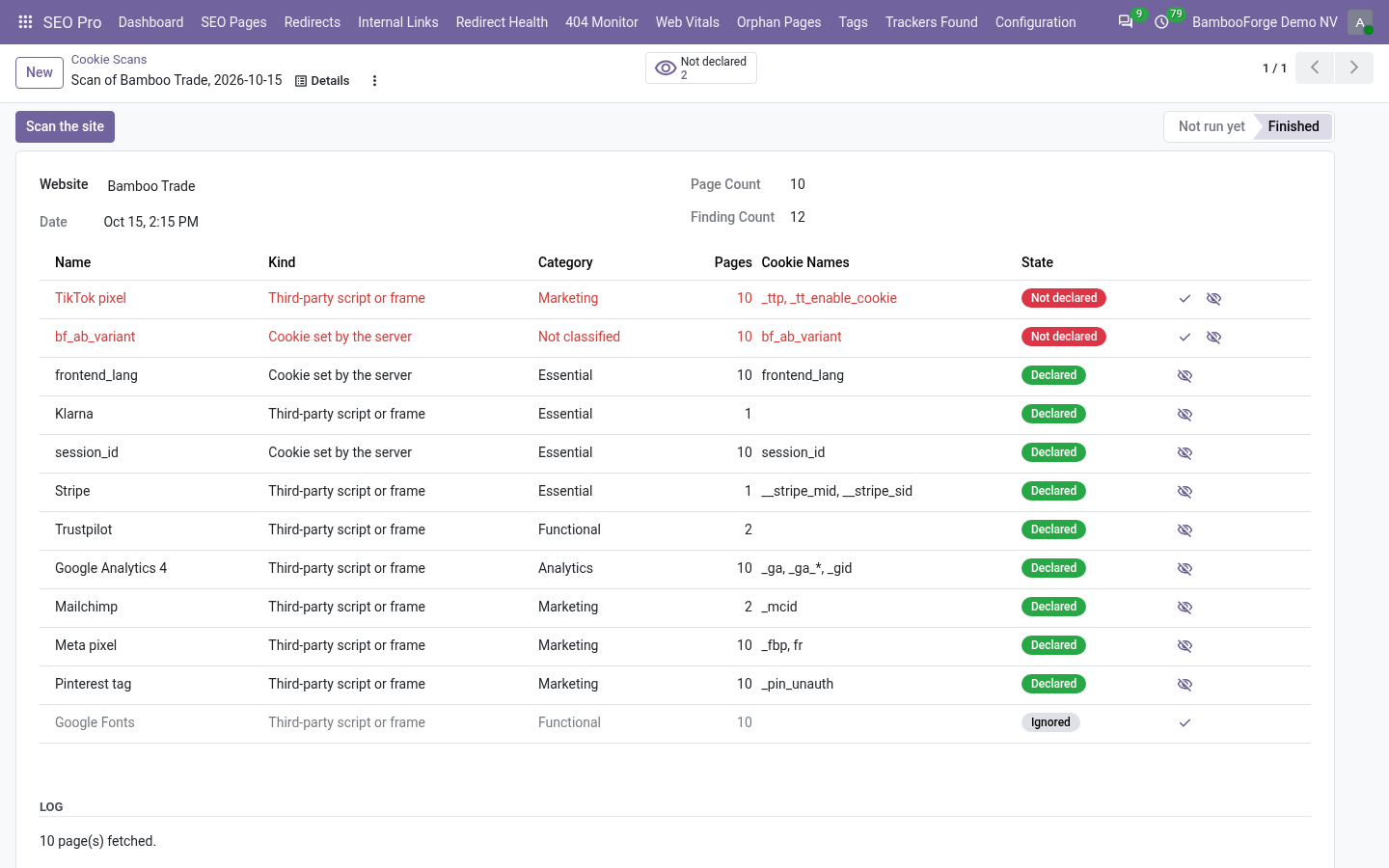This screenshot has width=1389, height=868.
Task: Mark TikTok pixel as declared with checkmark
Action: click(x=1185, y=299)
